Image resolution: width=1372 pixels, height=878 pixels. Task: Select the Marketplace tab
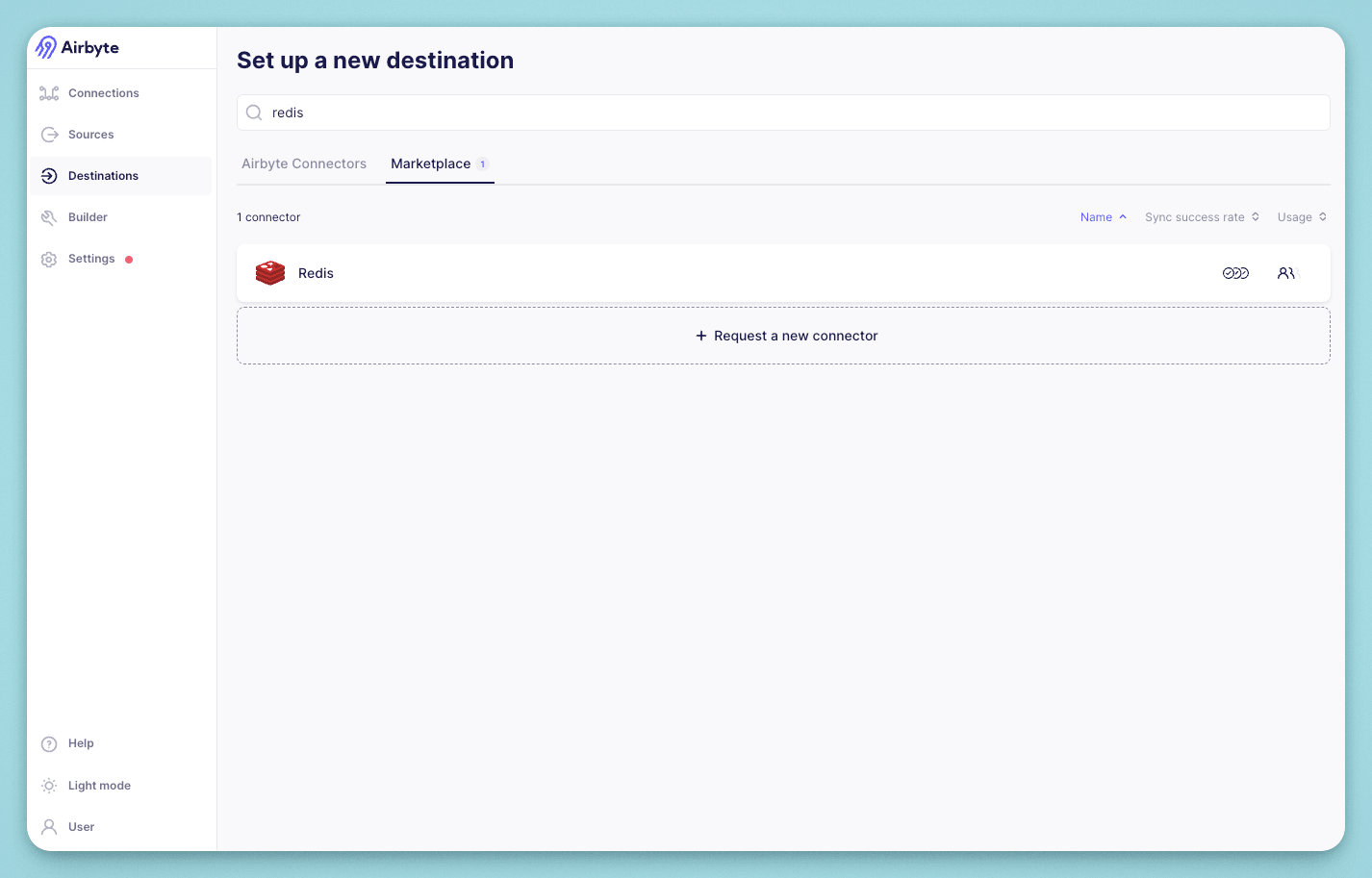click(440, 163)
